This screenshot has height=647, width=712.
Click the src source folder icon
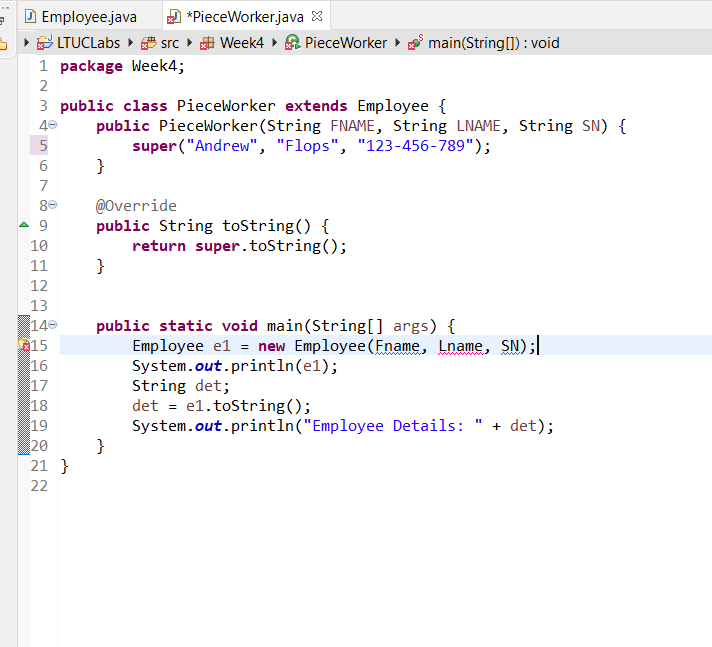pyautogui.click(x=148, y=43)
